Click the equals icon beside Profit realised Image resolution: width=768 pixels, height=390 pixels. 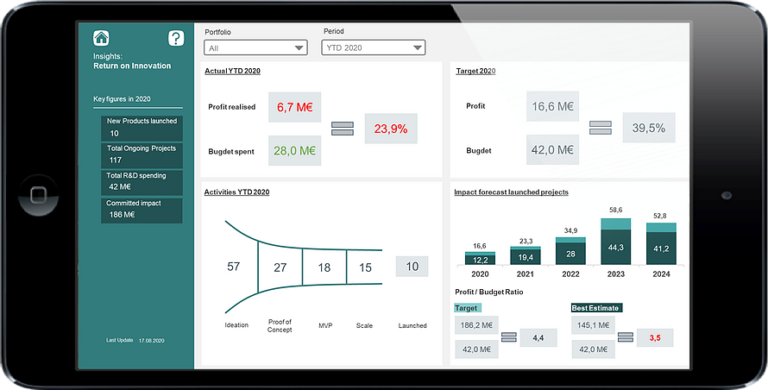(342, 129)
